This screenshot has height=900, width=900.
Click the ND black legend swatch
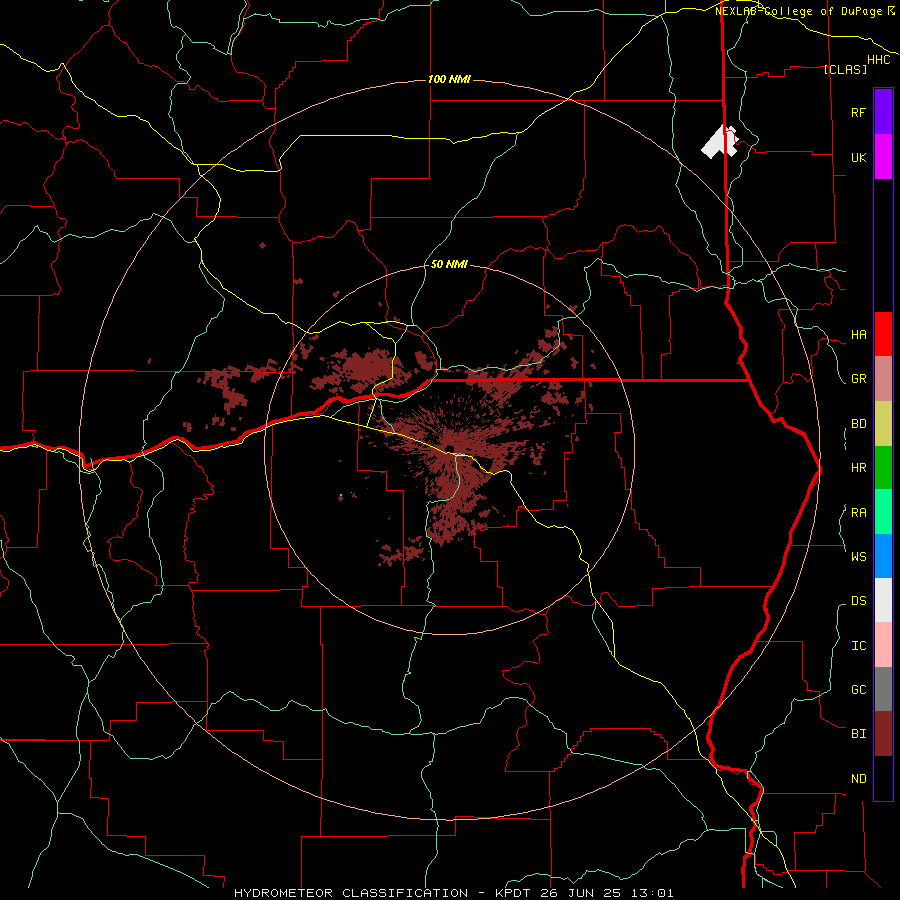click(x=883, y=778)
